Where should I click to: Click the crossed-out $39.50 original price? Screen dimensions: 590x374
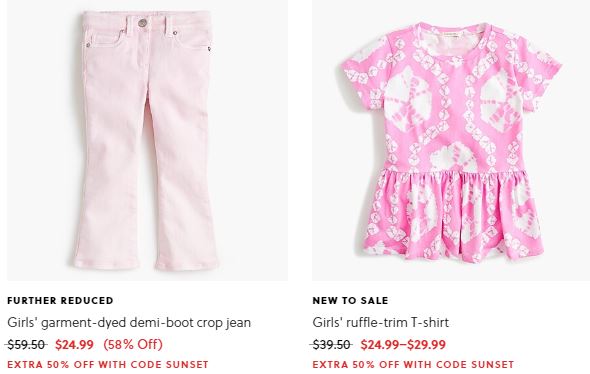click(x=332, y=344)
